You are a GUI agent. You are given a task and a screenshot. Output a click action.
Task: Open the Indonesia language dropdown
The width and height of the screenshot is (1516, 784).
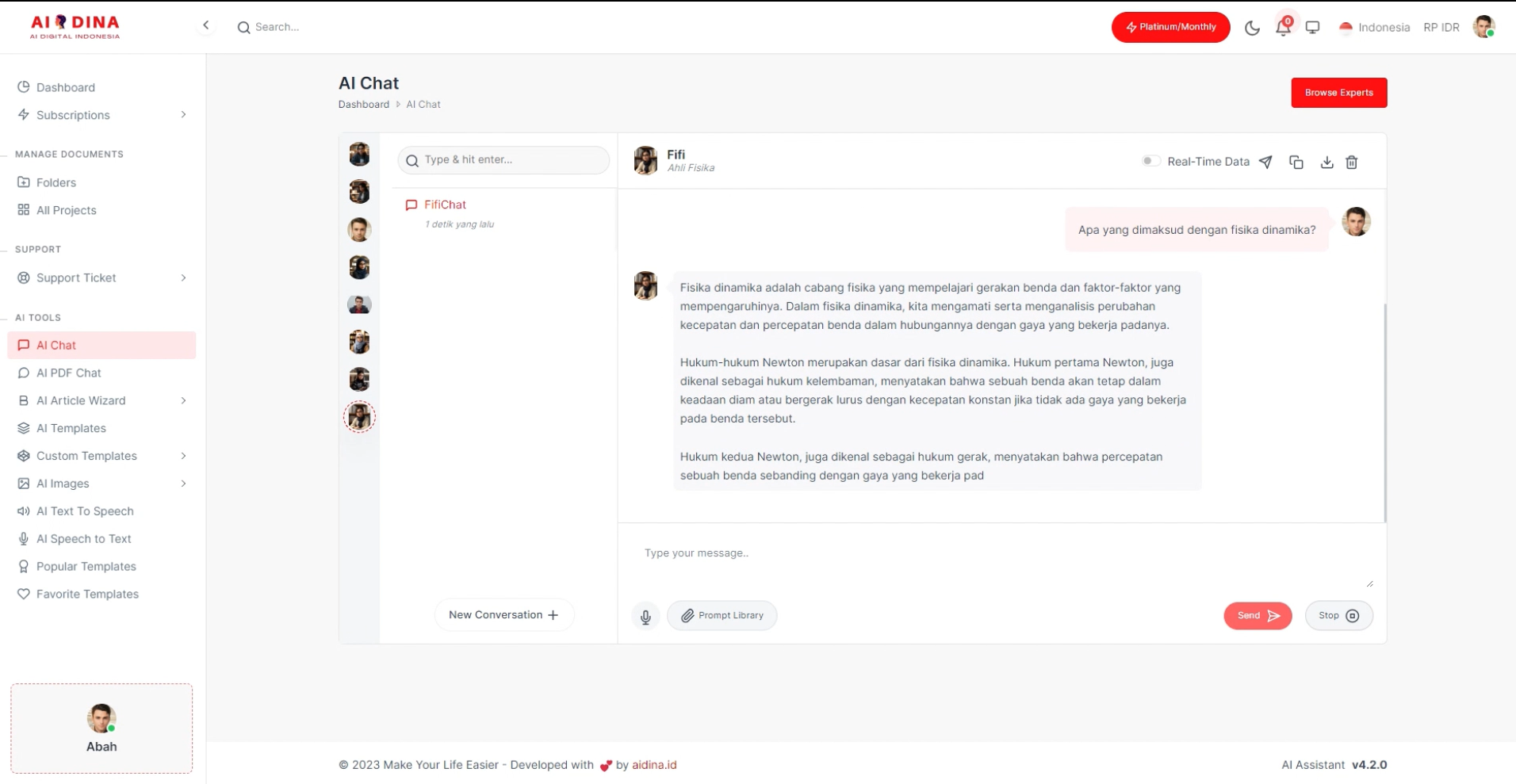(1374, 28)
